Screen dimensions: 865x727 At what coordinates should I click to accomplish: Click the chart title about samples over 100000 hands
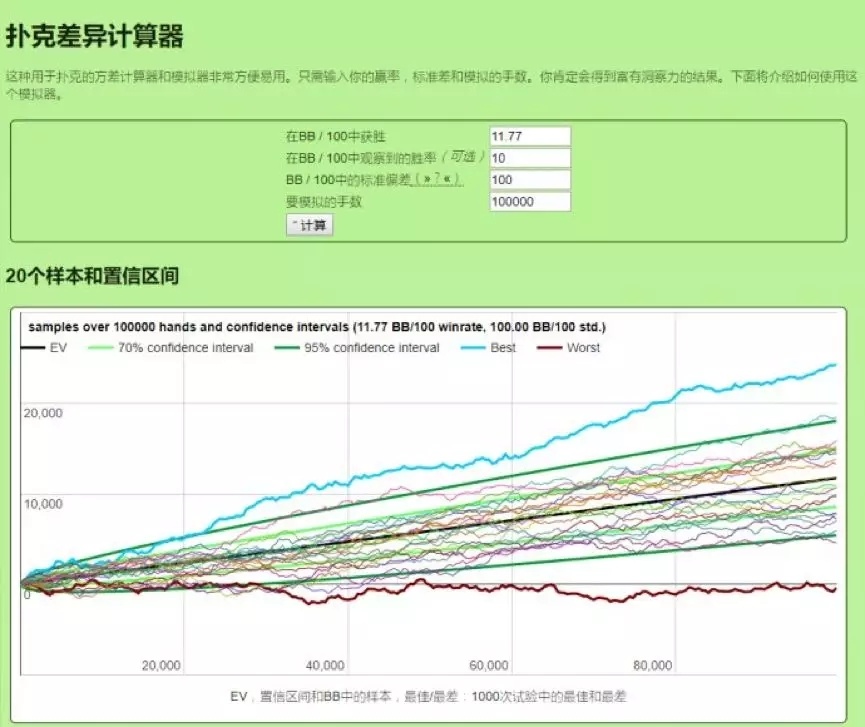(x=316, y=327)
